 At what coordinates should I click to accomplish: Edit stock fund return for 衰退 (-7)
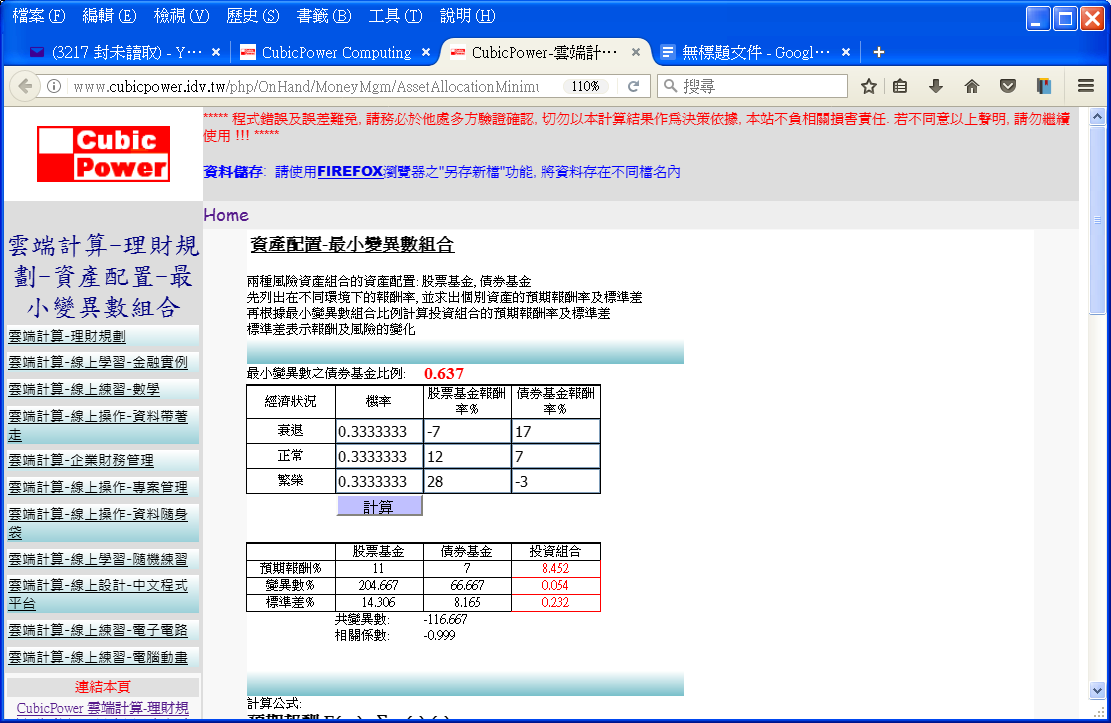(467, 431)
